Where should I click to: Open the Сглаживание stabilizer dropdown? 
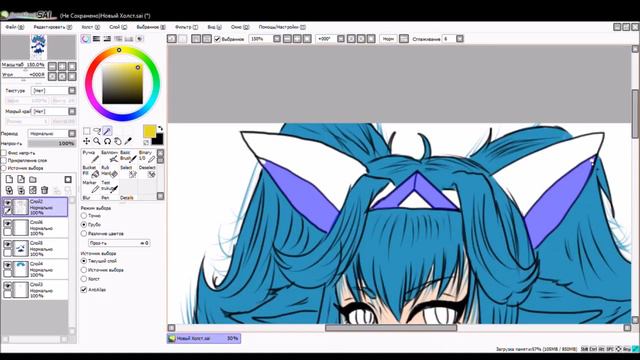(x=460, y=39)
